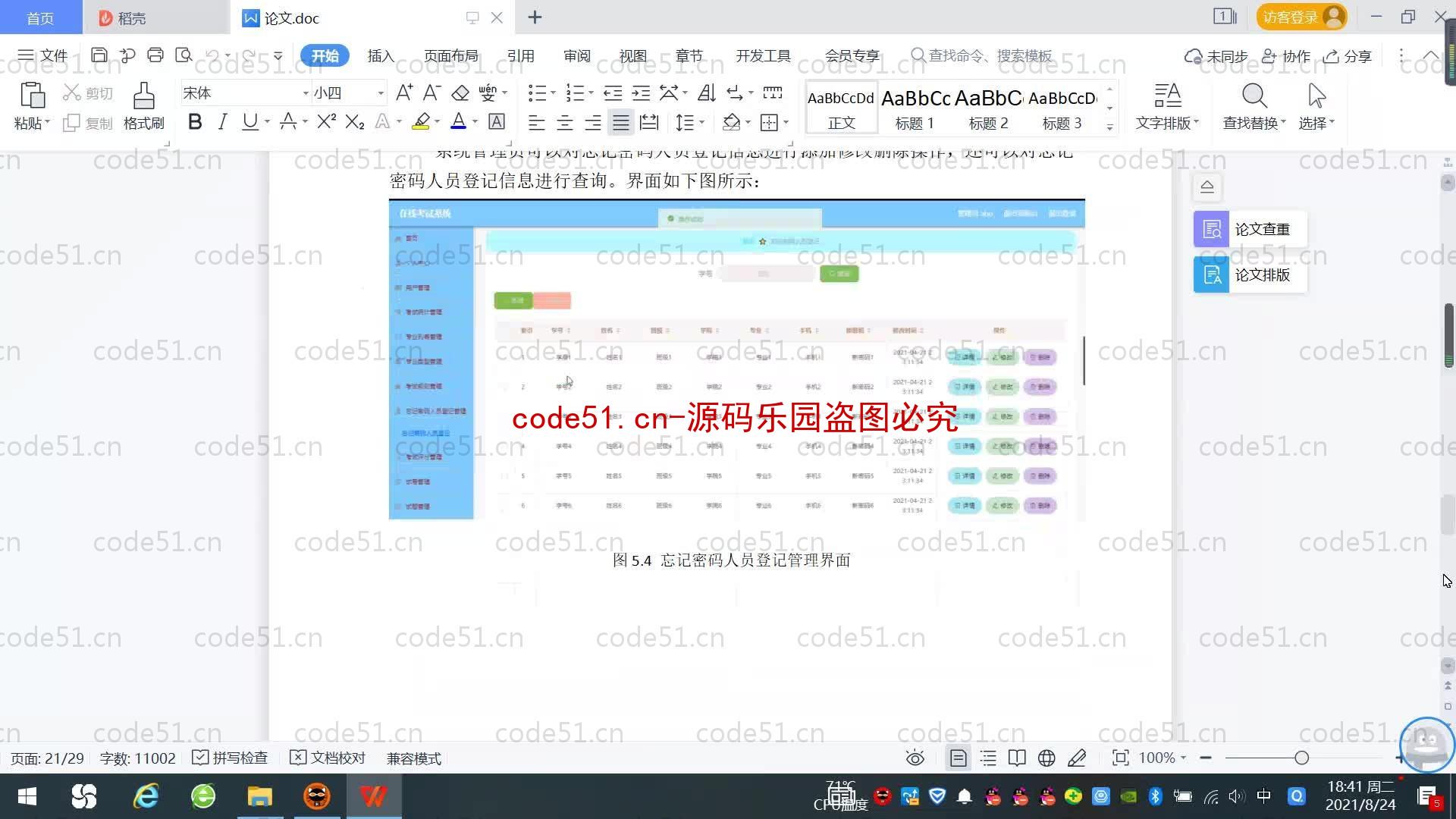Viewport: 1456px width, 819px height.
Task: Collapse the ribbon with chevron arrow
Action: pyautogui.click(x=1430, y=55)
